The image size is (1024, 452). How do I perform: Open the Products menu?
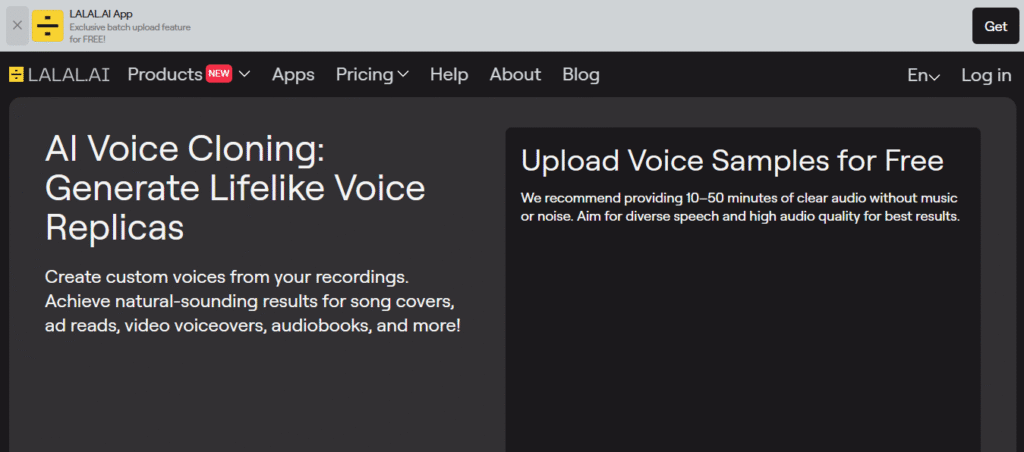tap(164, 75)
